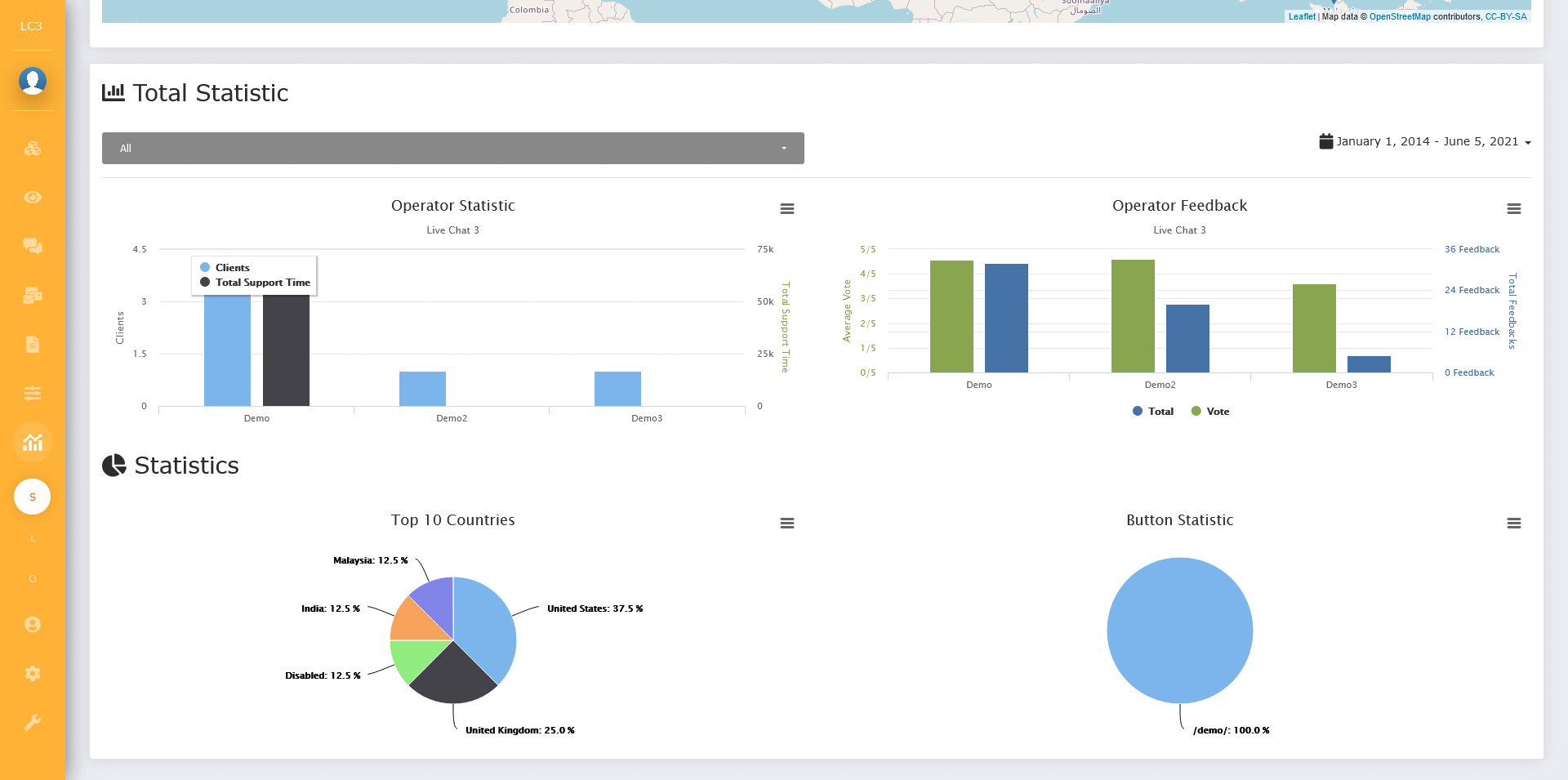Click the user avatar in sidebar

pos(33,81)
